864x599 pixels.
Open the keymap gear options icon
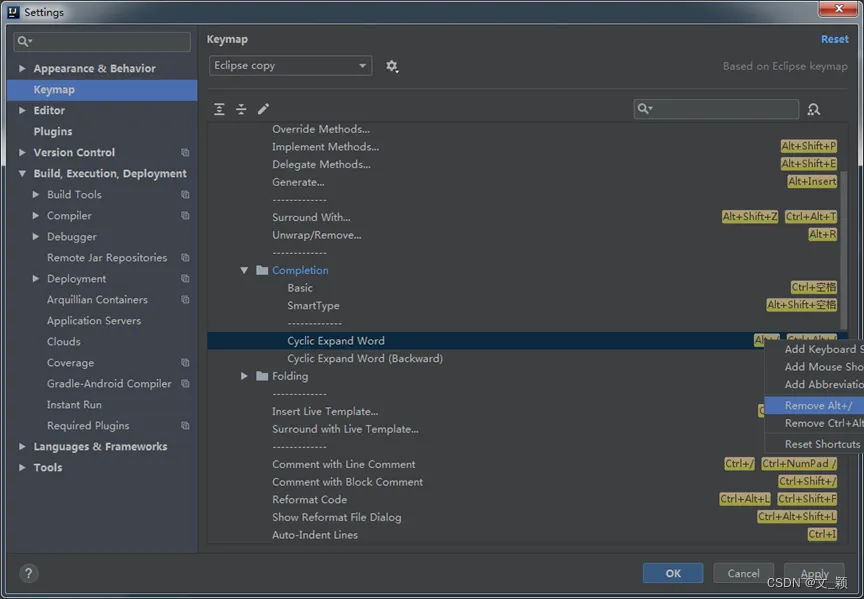click(392, 66)
